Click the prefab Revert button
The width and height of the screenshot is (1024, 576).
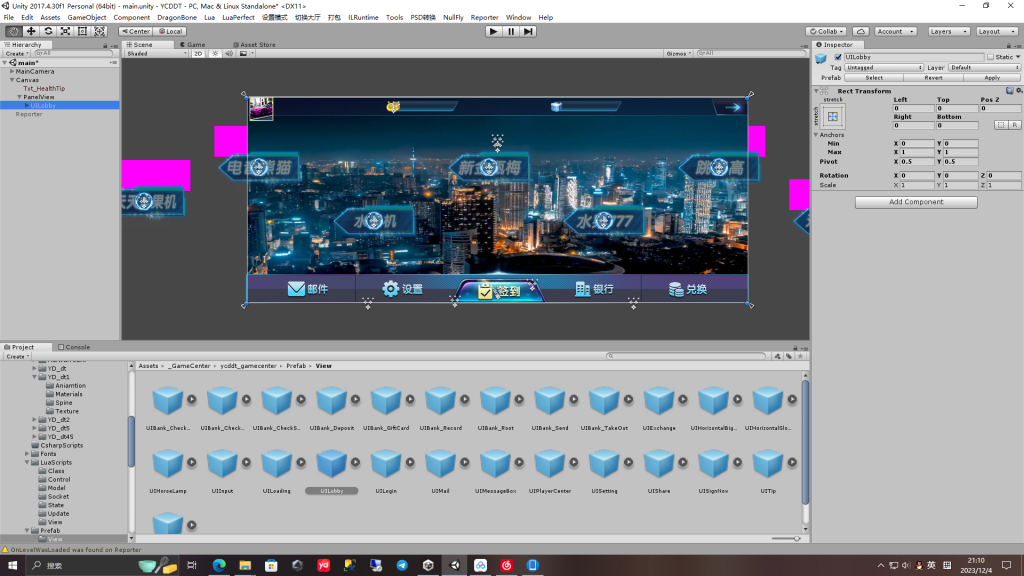tap(933, 78)
